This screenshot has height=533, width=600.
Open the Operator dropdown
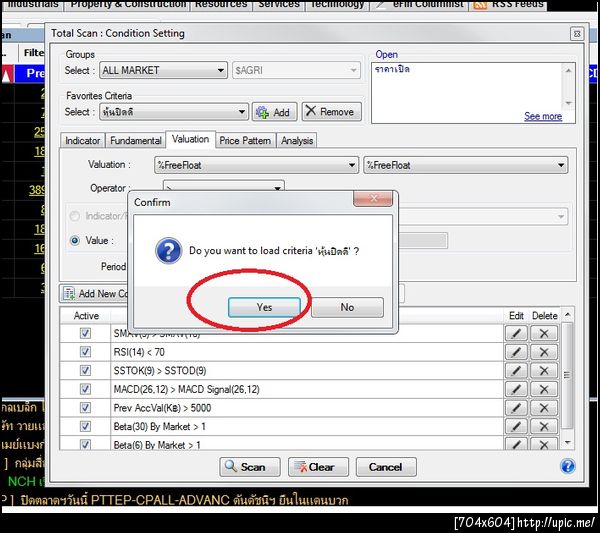tap(224, 187)
